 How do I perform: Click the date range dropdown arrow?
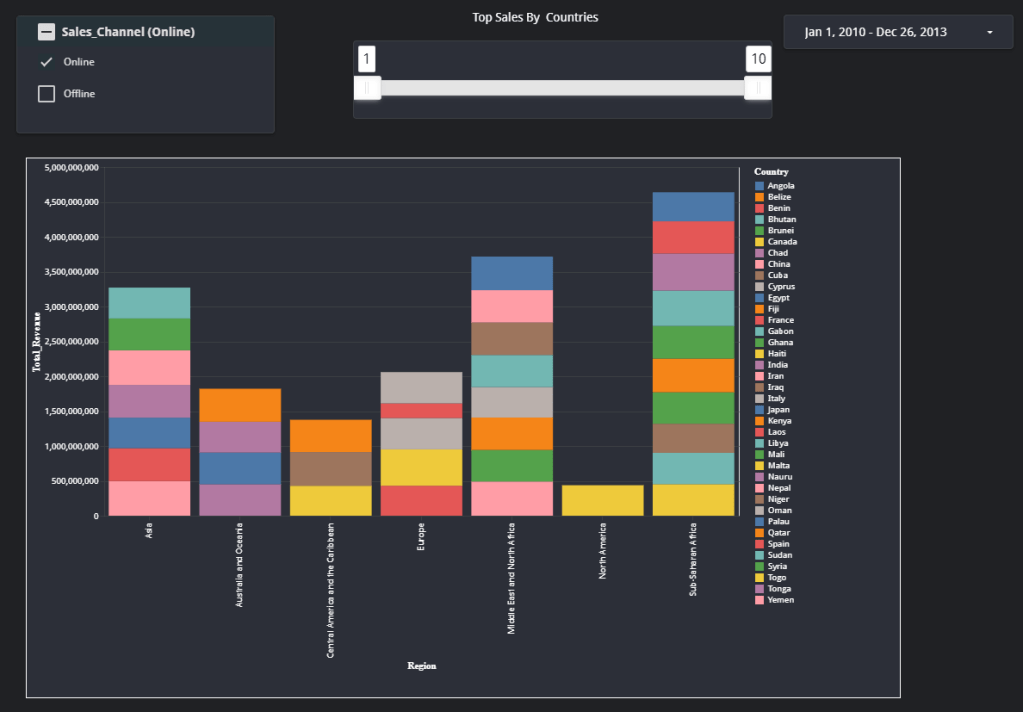click(x=989, y=33)
